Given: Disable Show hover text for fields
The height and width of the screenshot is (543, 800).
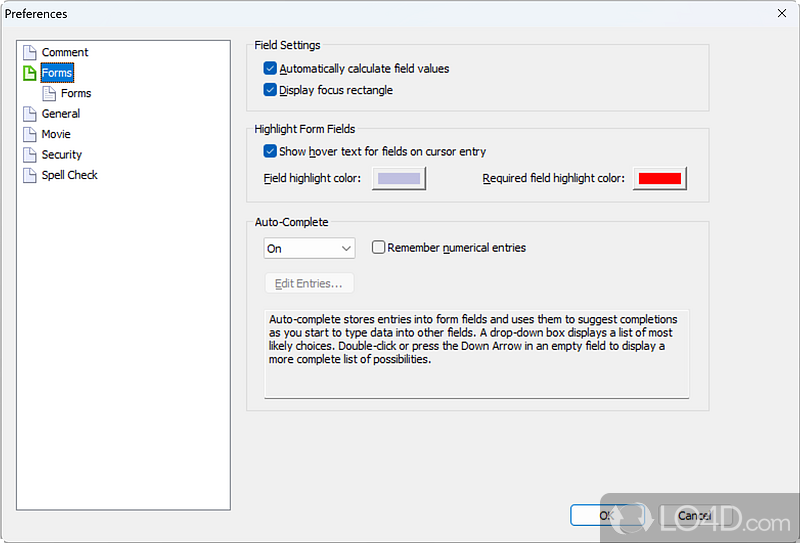Looking at the screenshot, I should point(270,151).
